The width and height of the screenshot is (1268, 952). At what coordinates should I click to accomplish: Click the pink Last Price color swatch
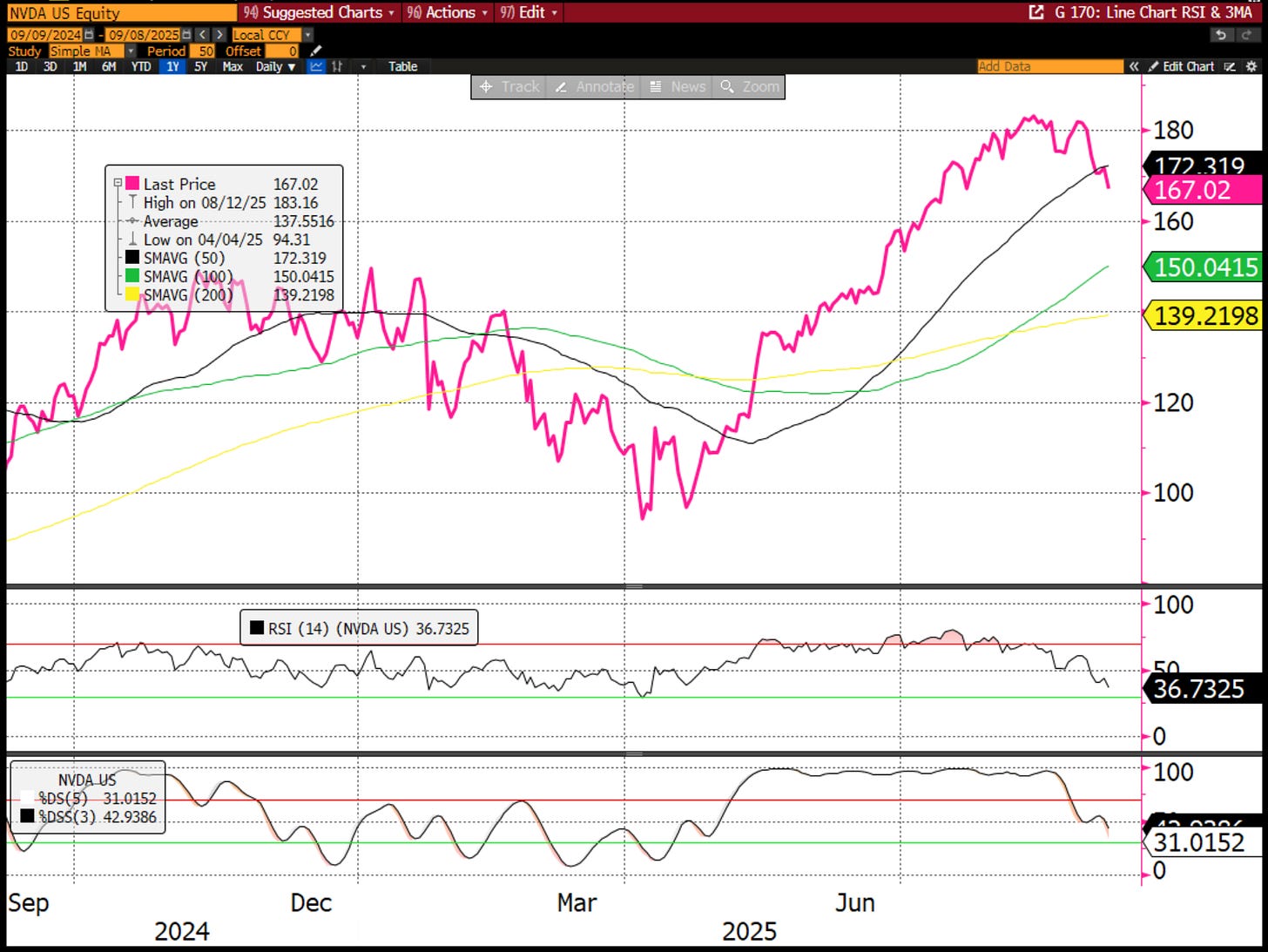(132, 184)
